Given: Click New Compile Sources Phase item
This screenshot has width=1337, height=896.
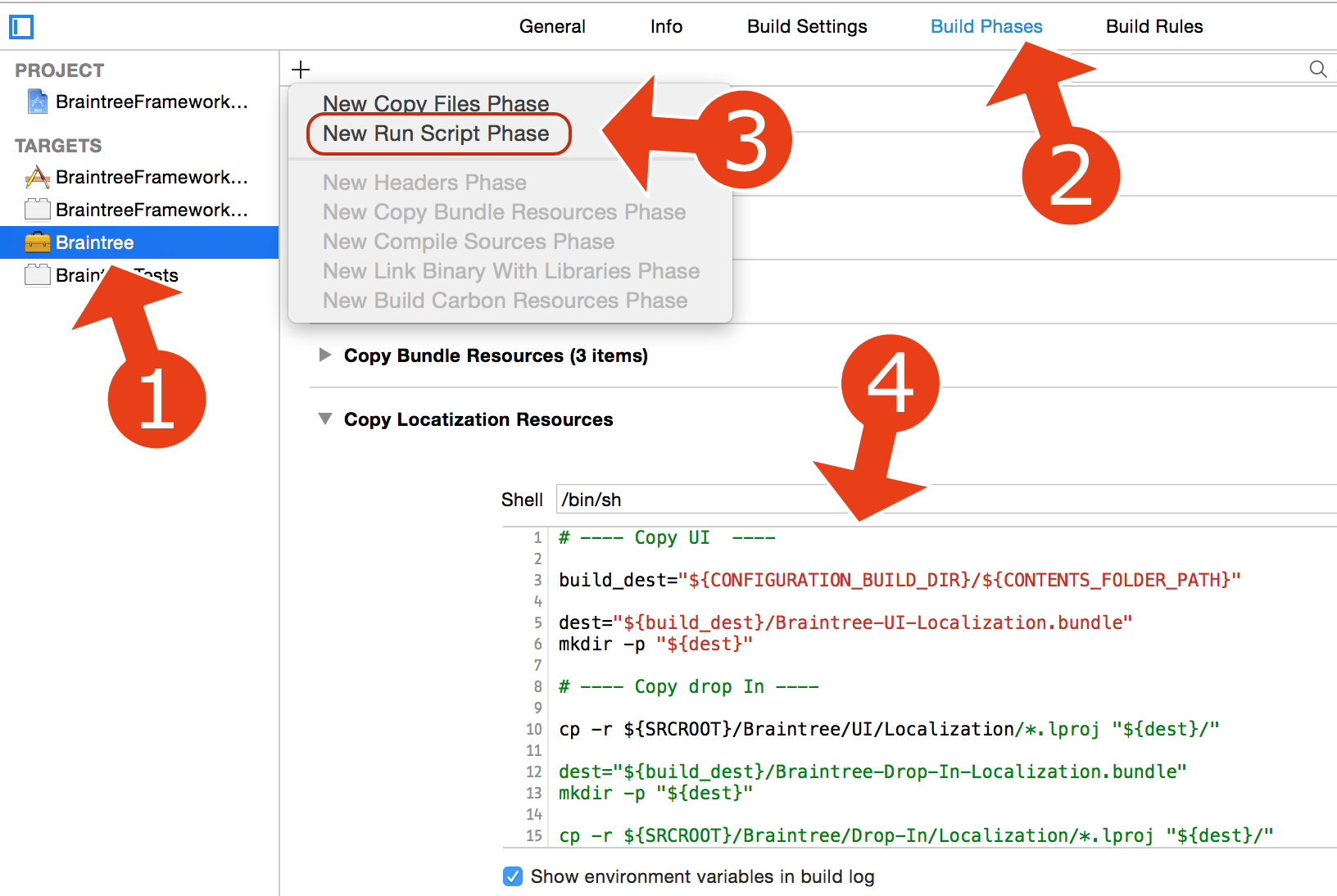Looking at the screenshot, I should click(469, 242).
